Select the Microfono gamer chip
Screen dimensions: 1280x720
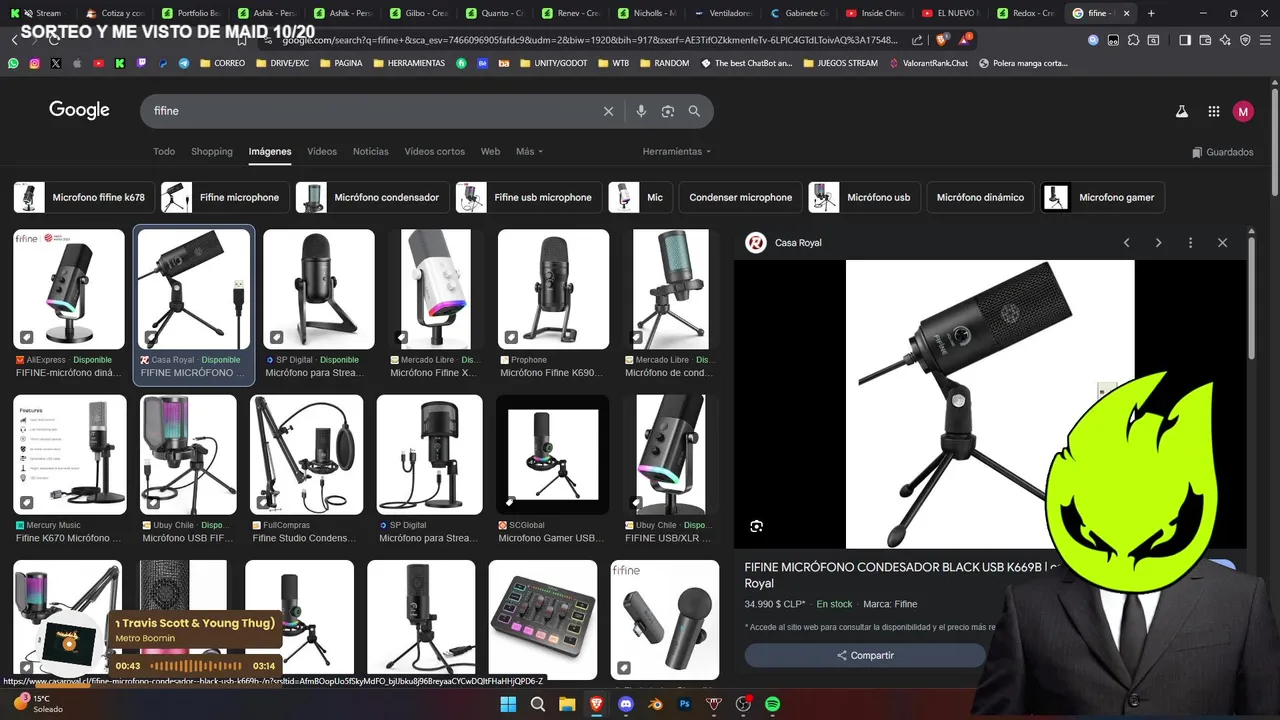tap(1102, 197)
